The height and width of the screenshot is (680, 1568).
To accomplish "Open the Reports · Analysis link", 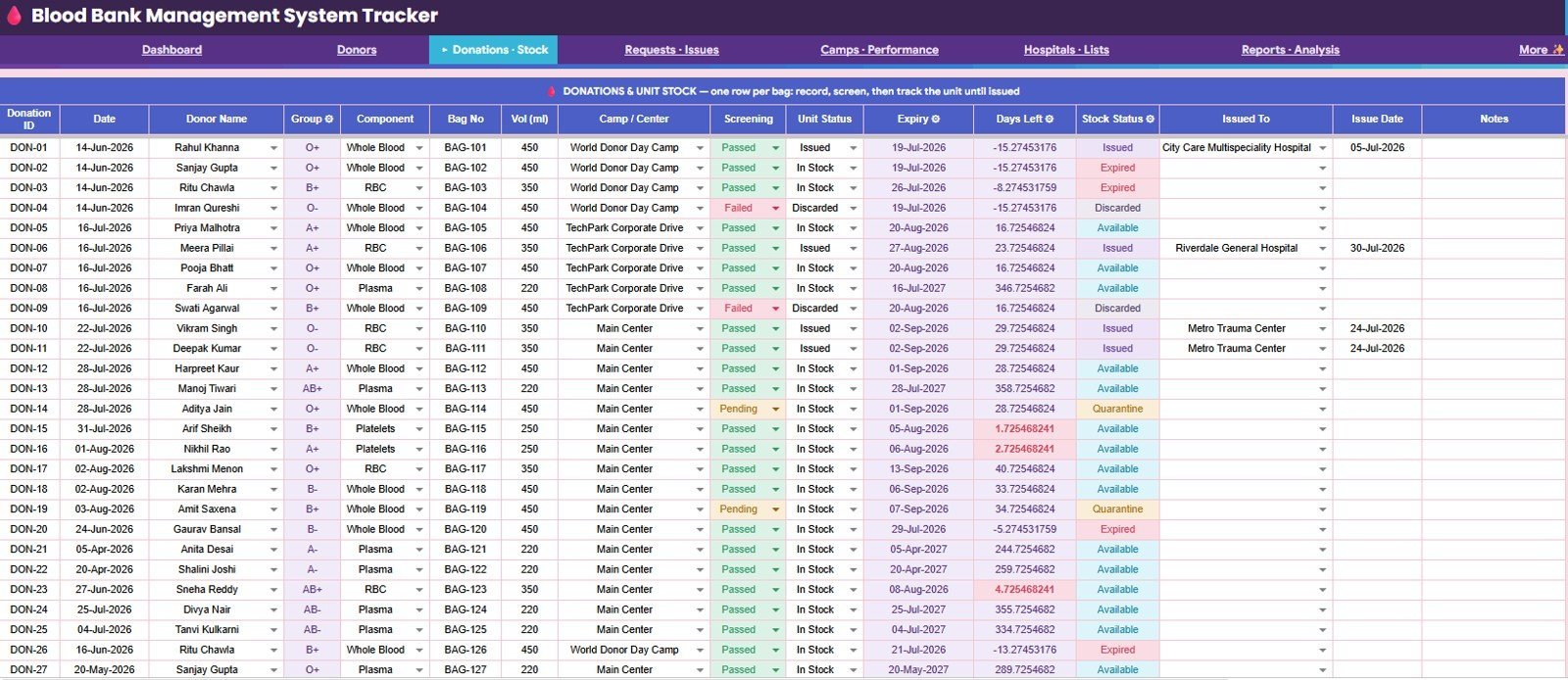I will tap(1290, 50).
